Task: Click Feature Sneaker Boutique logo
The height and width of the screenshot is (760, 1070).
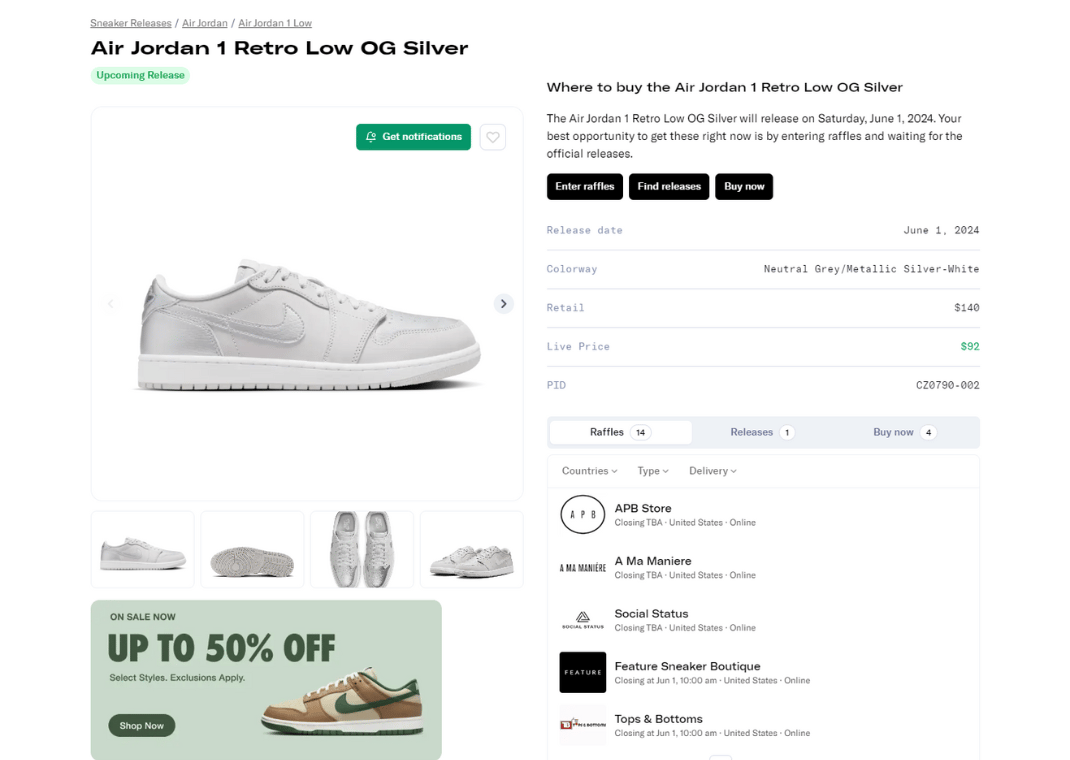Action: click(x=582, y=673)
